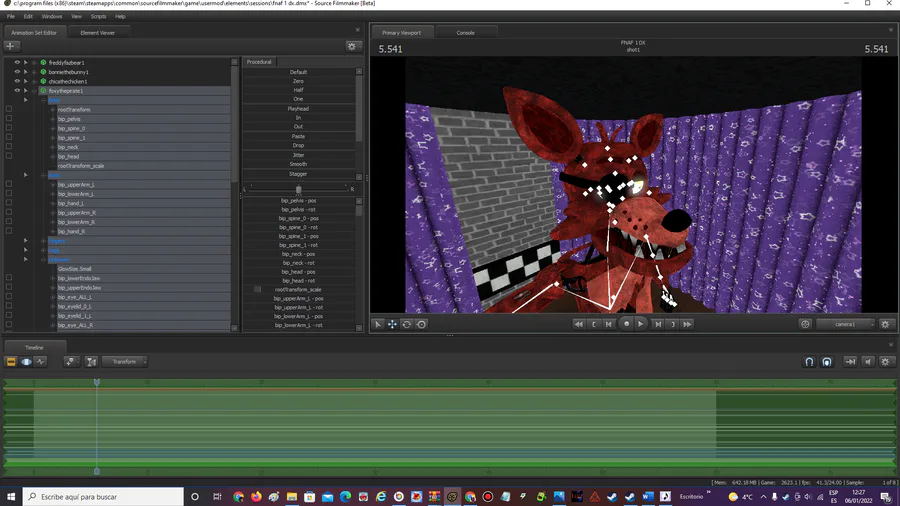Check the box beside bip_pelvis

pos(9,118)
